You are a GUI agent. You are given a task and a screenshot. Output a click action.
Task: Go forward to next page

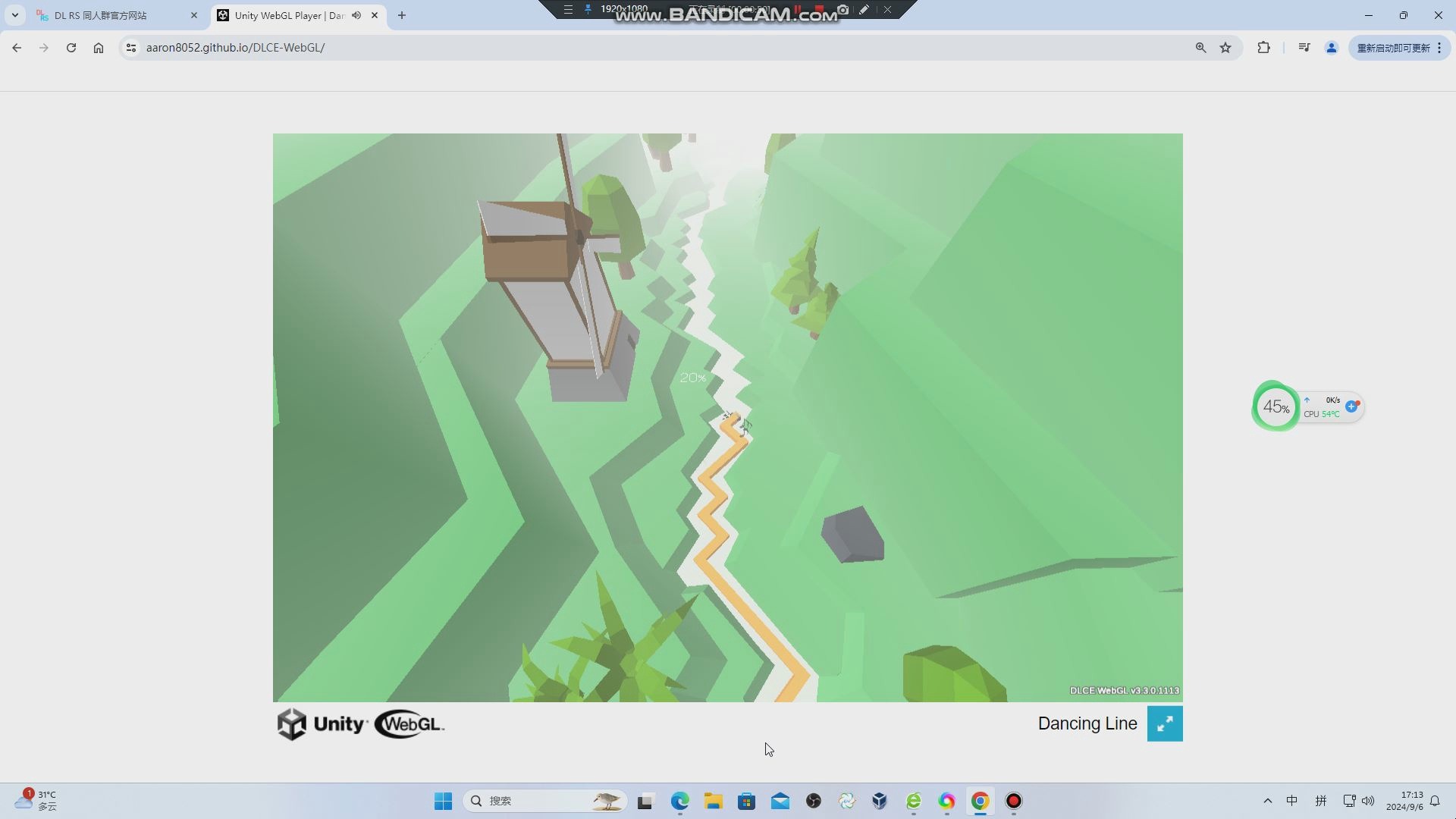pyautogui.click(x=44, y=48)
